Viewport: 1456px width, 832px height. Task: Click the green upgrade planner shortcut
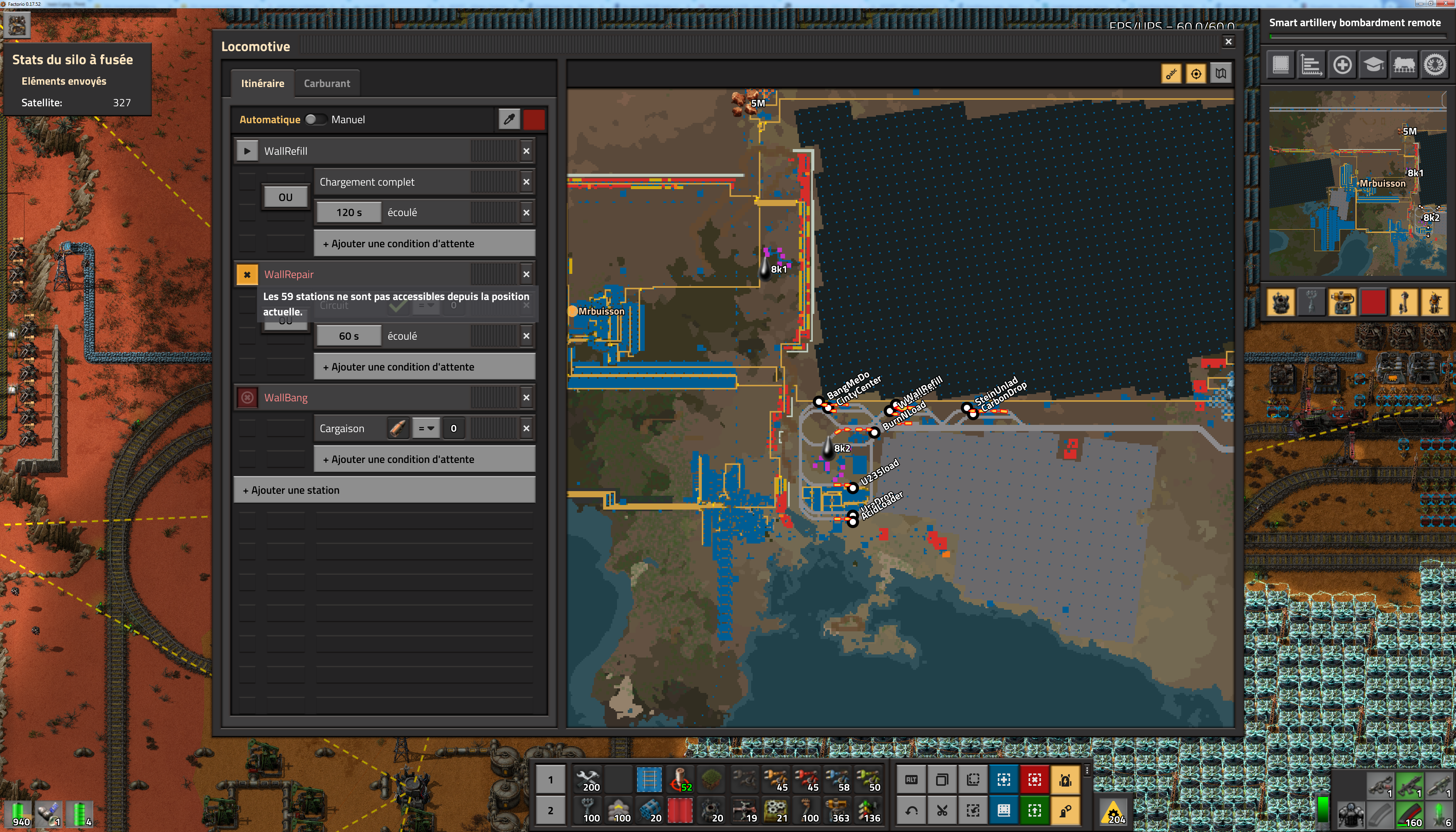pyautogui.click(x=1035, y=810)
